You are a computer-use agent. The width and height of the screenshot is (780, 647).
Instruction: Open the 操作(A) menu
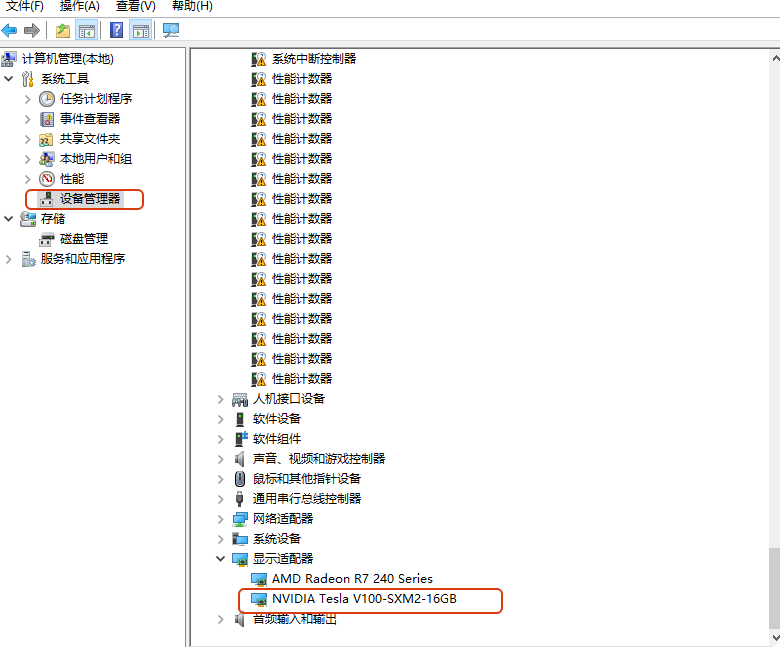click(79, 6)
